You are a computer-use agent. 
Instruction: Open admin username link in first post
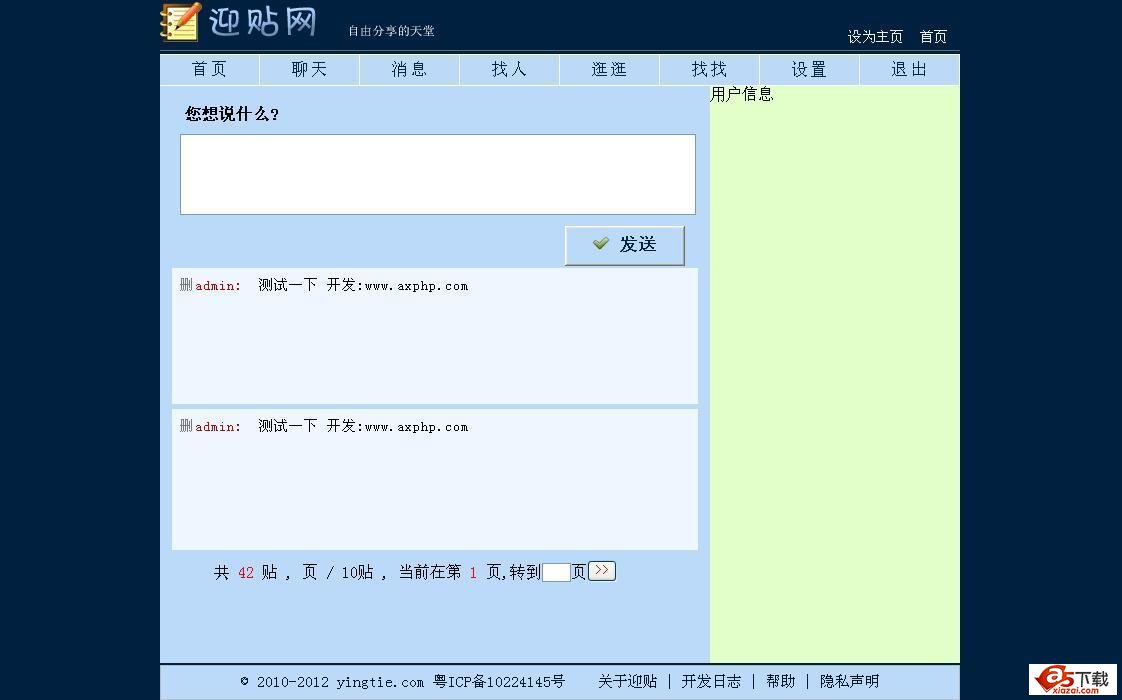pyautogui.click(x=217, y=286)
